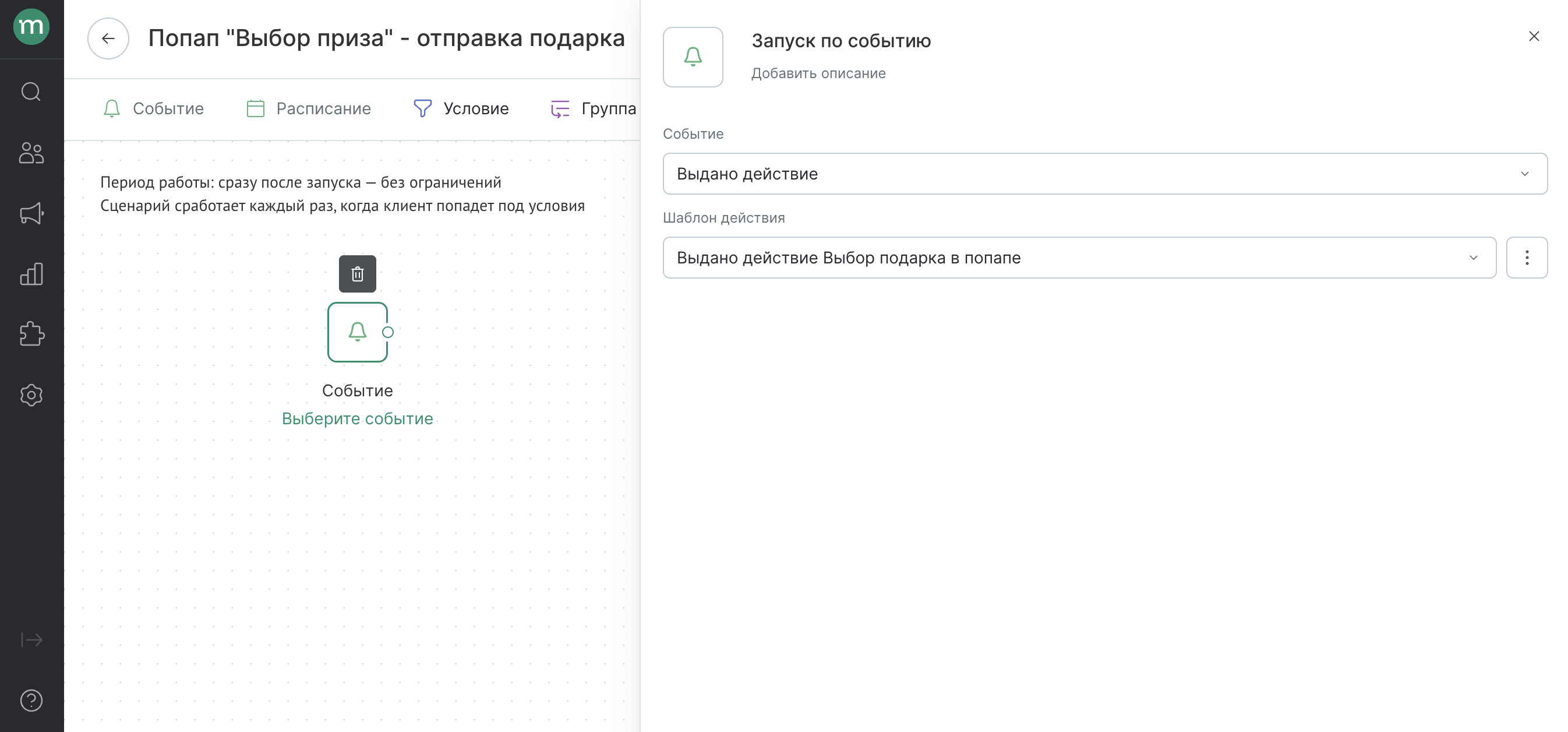Open the campaigns megaphone icon
This screenshot has height=732, width=1568.
[31, 214]
